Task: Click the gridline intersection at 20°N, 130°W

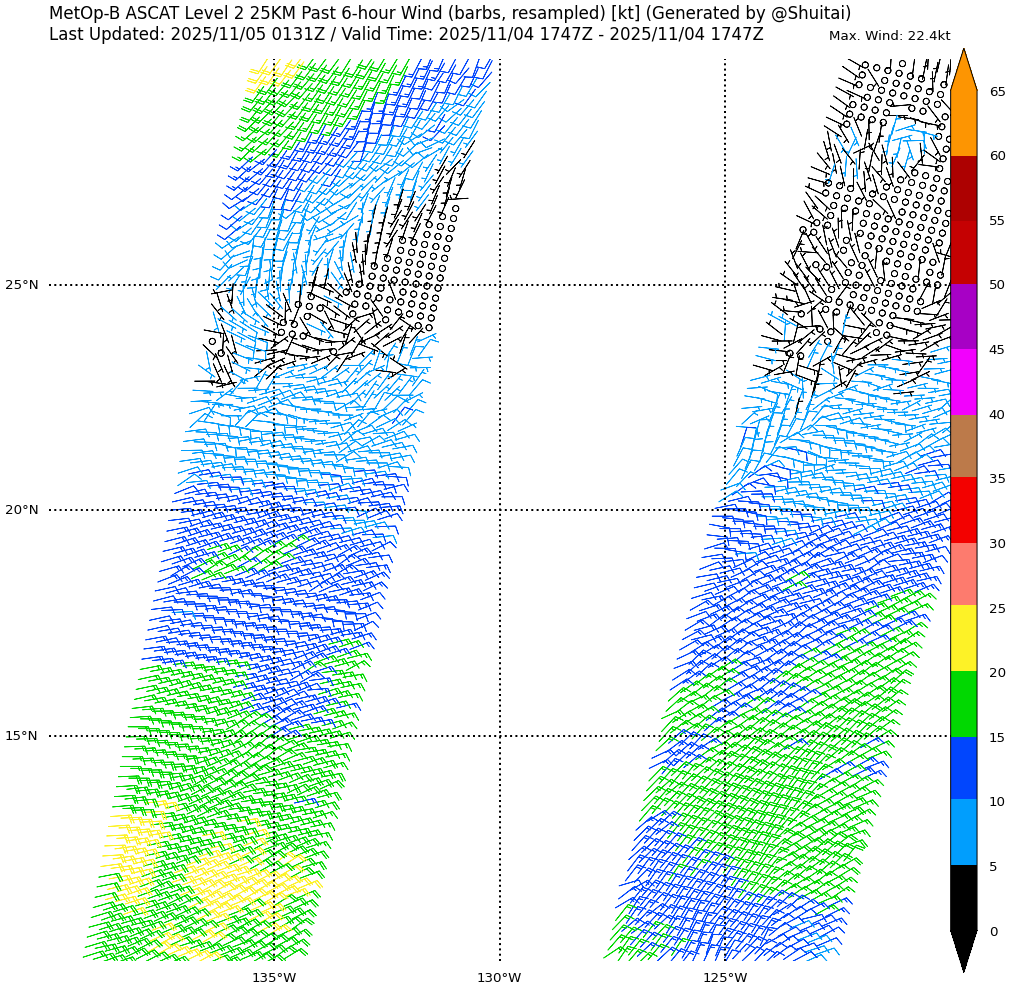Action: tap(500, 510)
